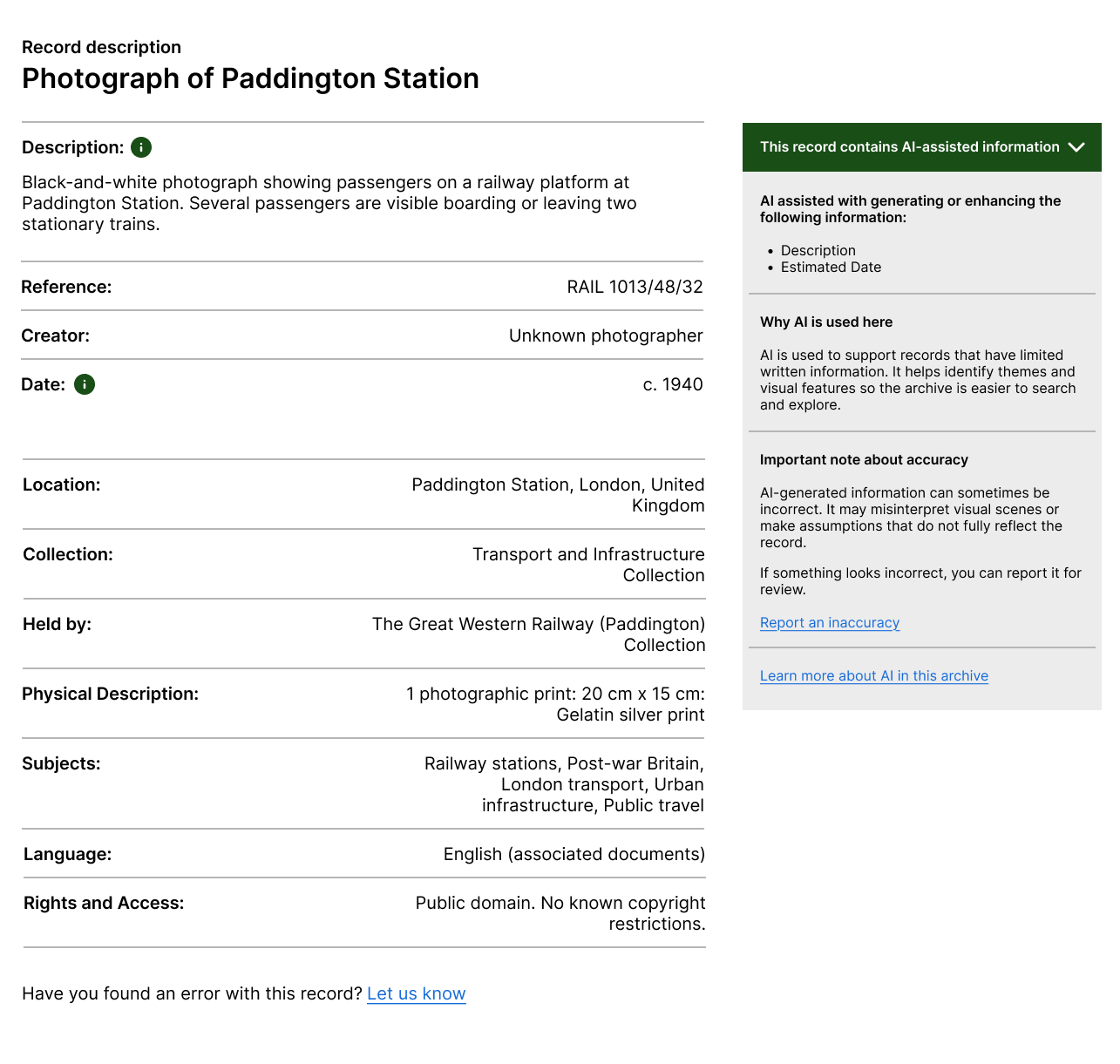The image size is (1120, 1064).
Task: Open the info icon beside Date
Action: (85, 384)
